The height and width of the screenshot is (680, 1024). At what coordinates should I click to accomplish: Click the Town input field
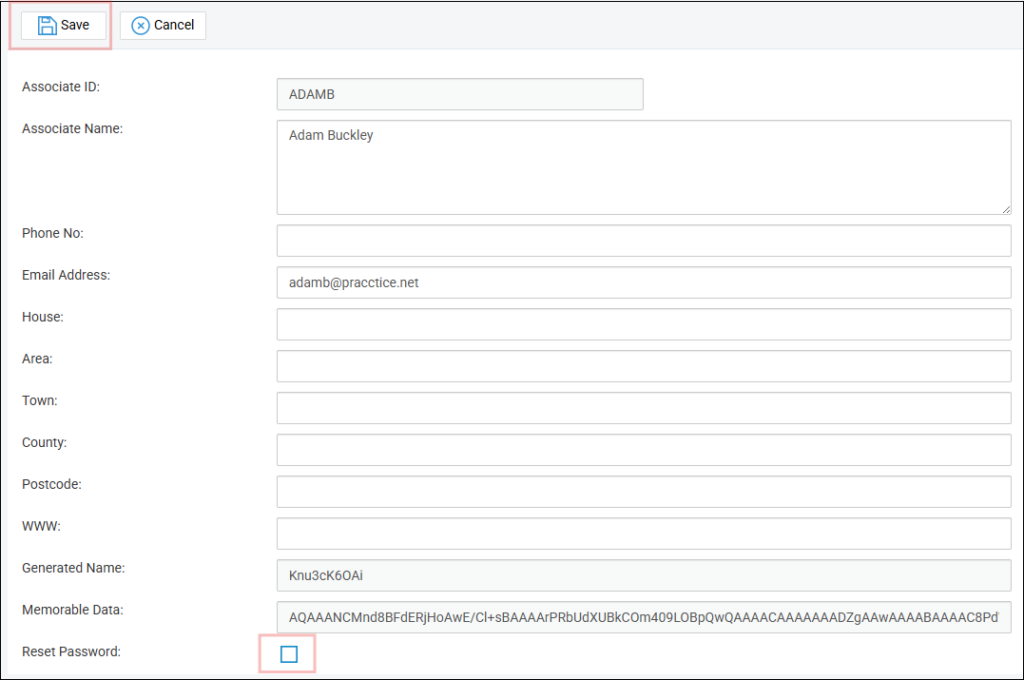tap(644, 408)
